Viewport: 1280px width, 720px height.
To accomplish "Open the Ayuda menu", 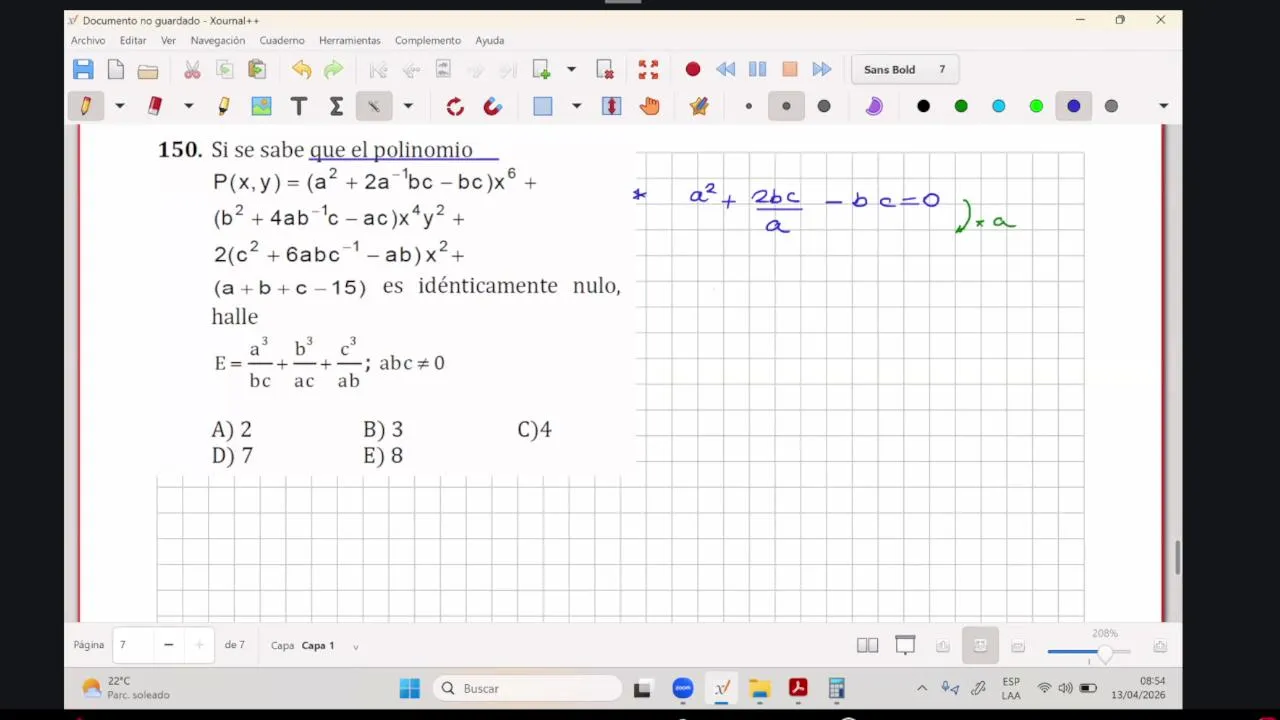I will (x=490, y=40).
